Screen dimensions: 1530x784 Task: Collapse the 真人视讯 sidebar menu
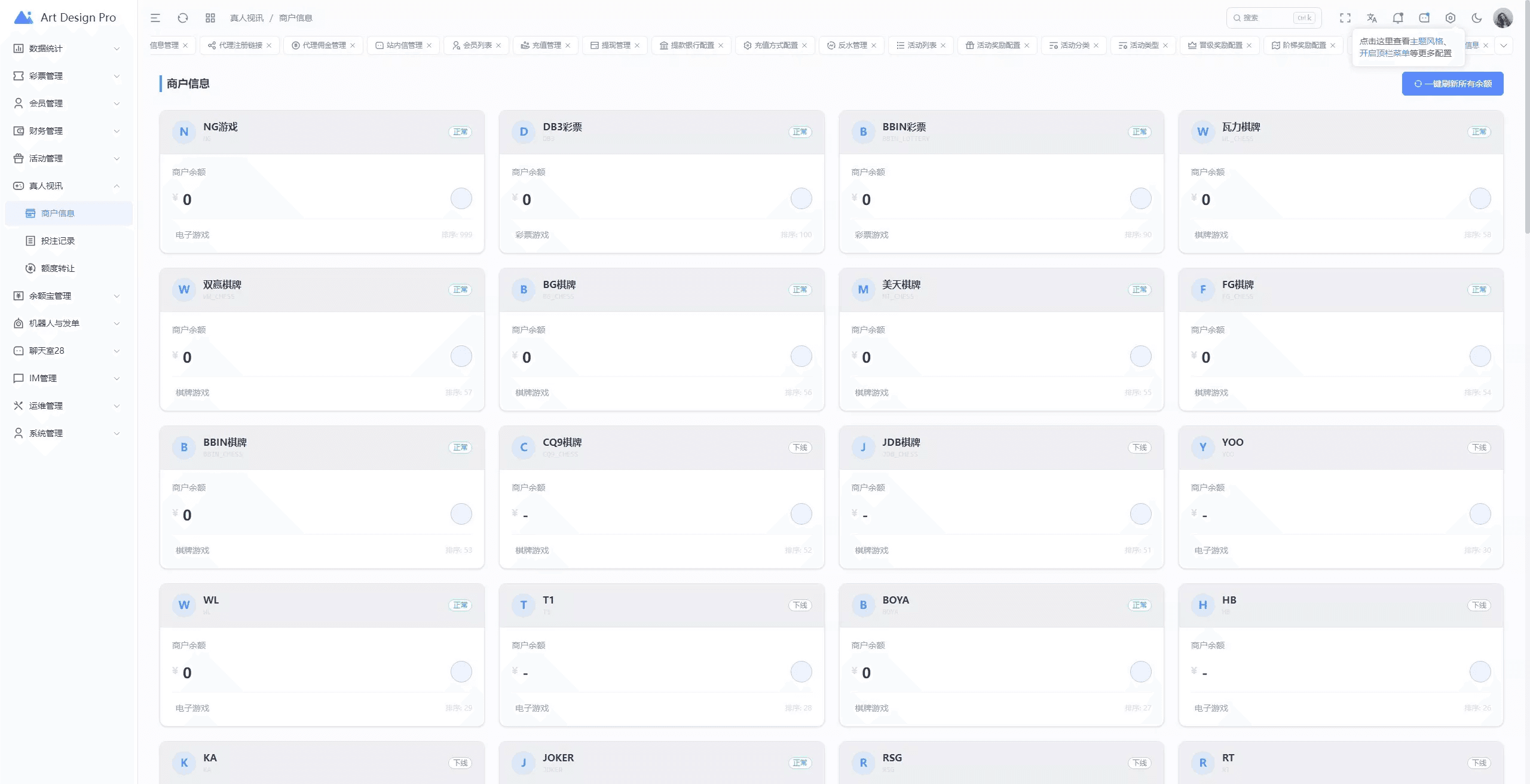coord(66,186)
